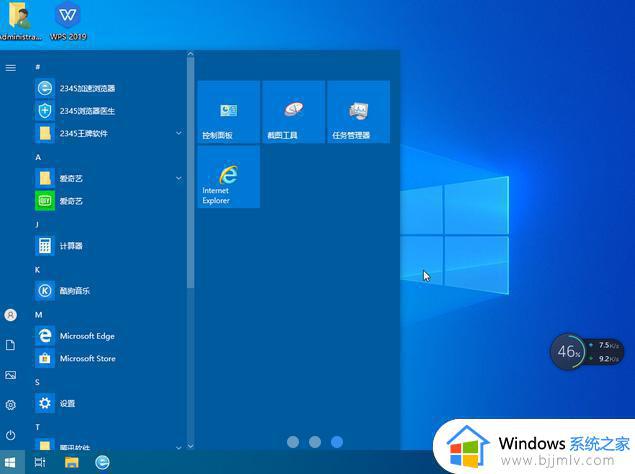Screen dimensions: 635x474
Task: Open the 任务管理器 tile
Action: [358, 113]
